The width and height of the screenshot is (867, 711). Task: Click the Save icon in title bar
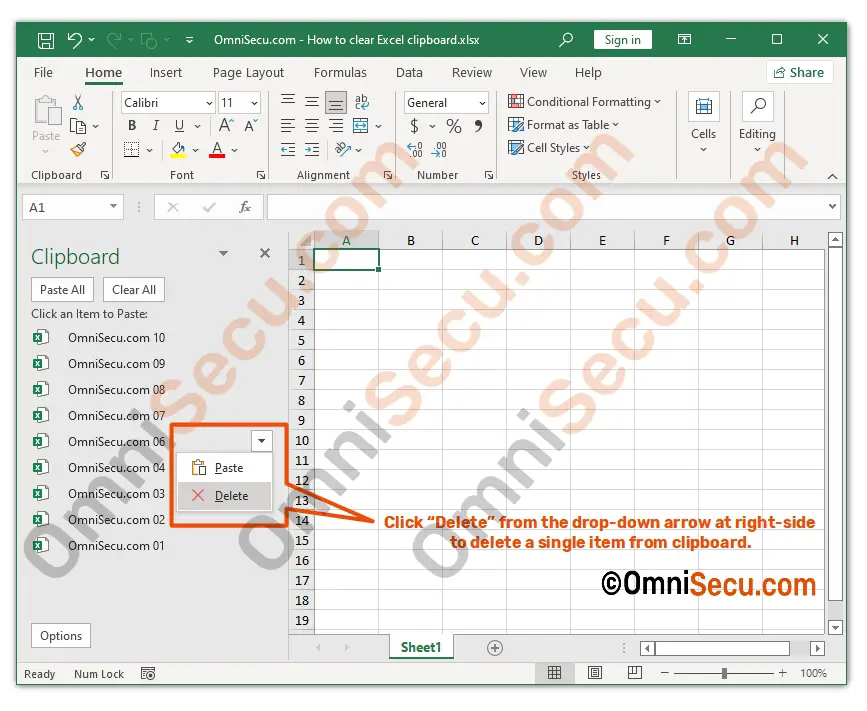tap(45, 40)
